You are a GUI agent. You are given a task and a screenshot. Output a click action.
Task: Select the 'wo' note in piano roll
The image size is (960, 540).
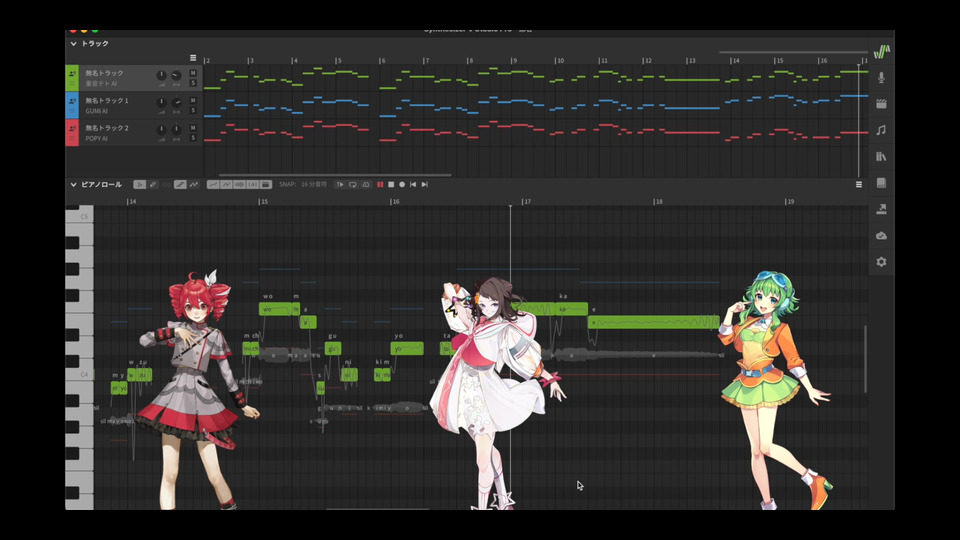[x=276, y=309]
